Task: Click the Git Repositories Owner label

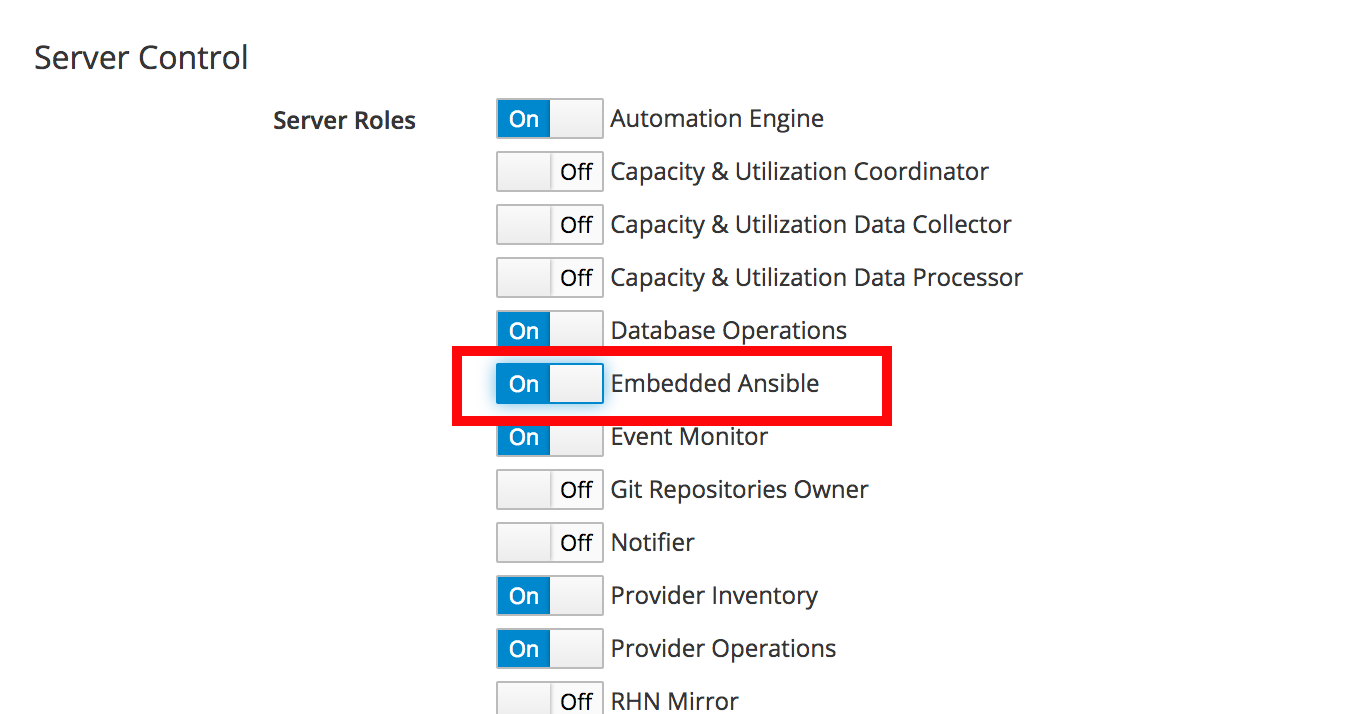Action: [740, 489]
